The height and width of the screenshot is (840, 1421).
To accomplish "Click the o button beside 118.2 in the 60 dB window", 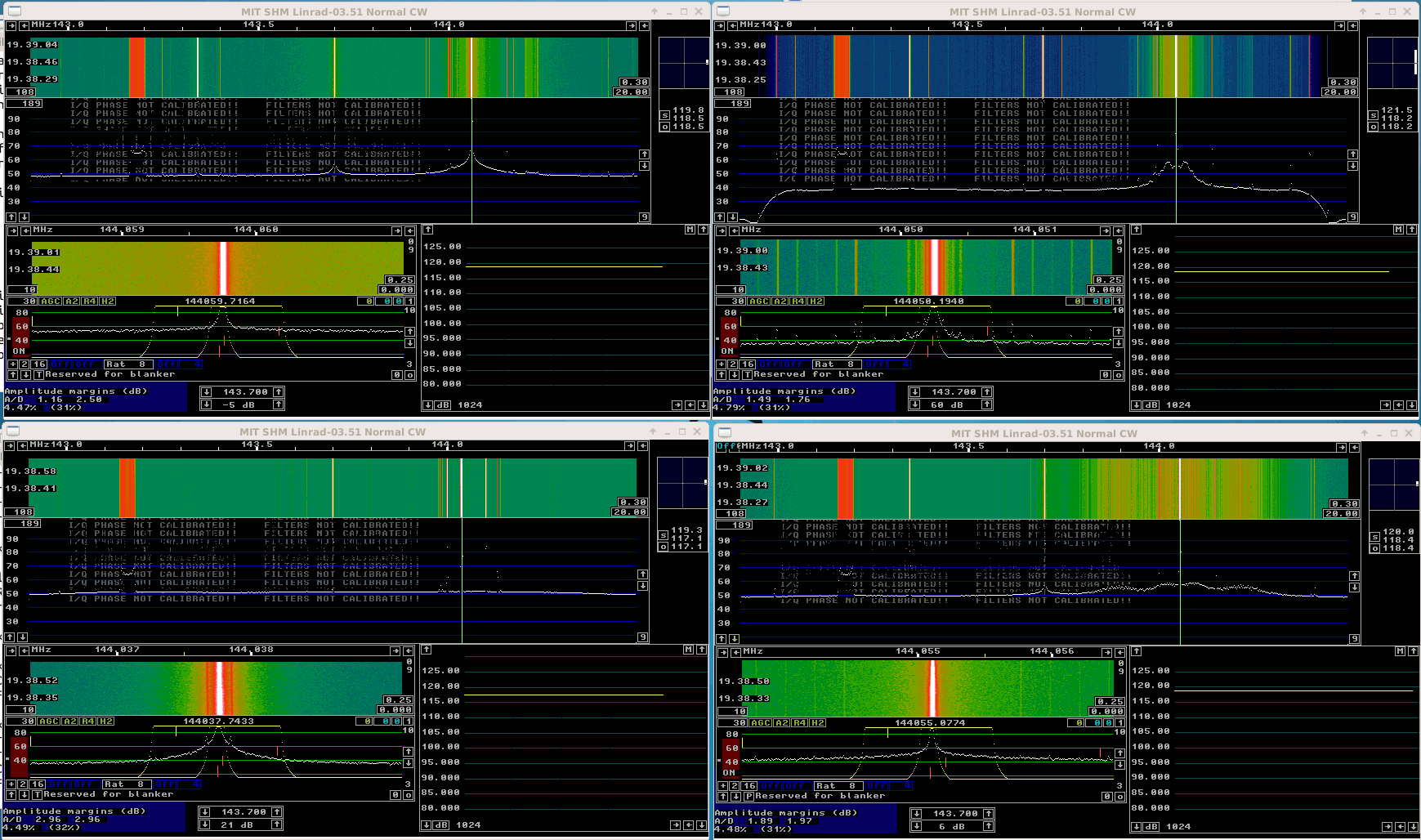I will [x=1373, y=127].
